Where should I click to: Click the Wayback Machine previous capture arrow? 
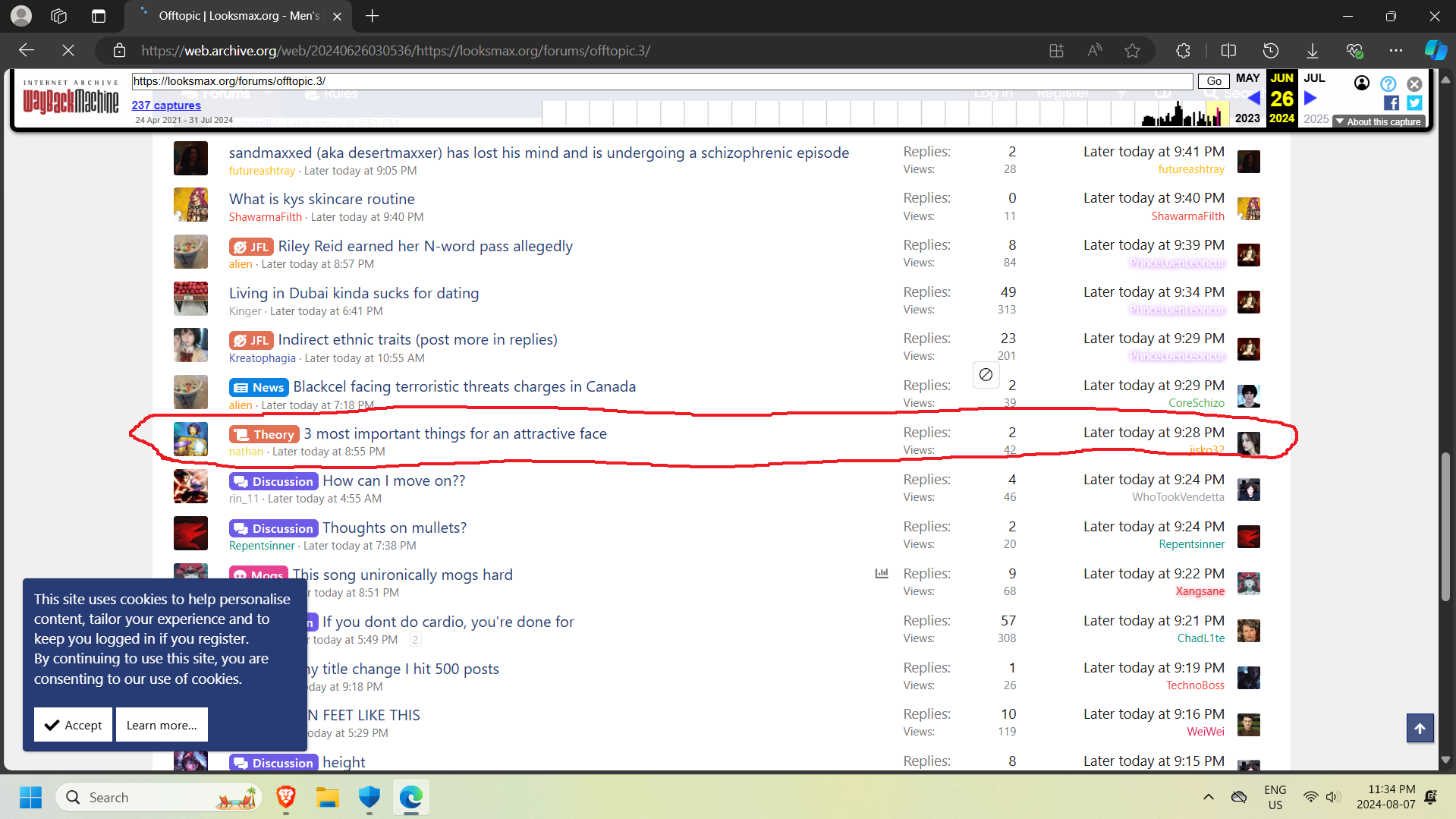coord(1254,98)
